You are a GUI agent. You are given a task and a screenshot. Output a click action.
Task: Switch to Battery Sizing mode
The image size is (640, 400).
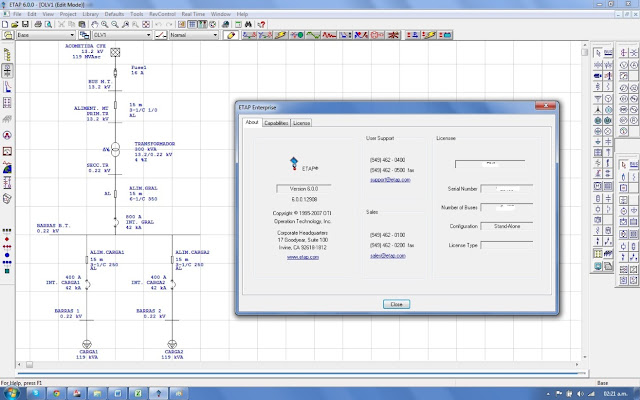[445, 35]
